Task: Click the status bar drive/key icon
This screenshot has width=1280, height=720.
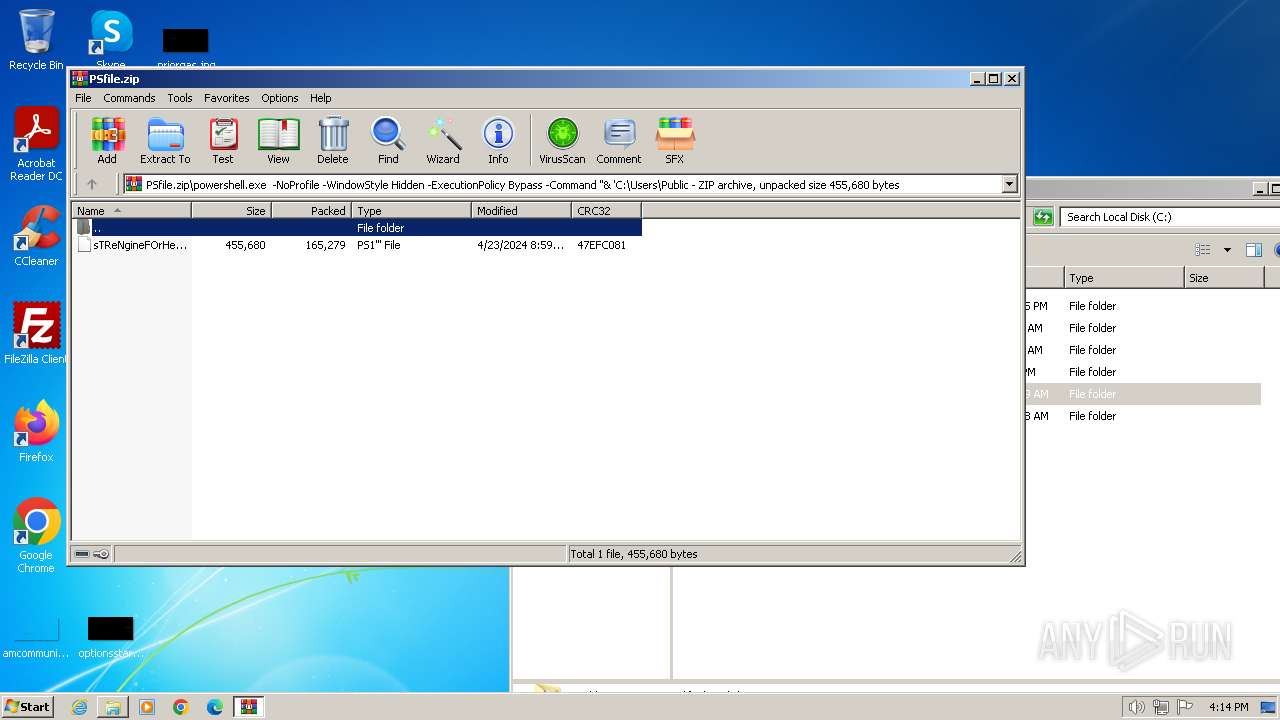Action: (x=92, y=554)
